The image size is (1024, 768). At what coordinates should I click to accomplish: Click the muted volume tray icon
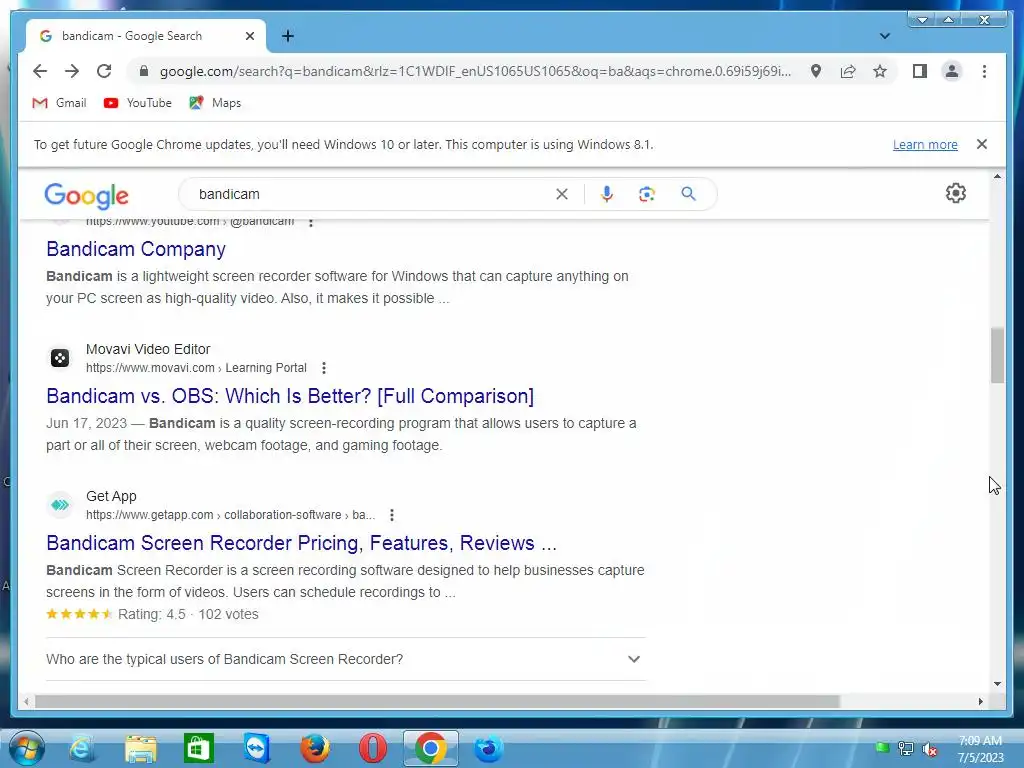(x=930, y=749)
